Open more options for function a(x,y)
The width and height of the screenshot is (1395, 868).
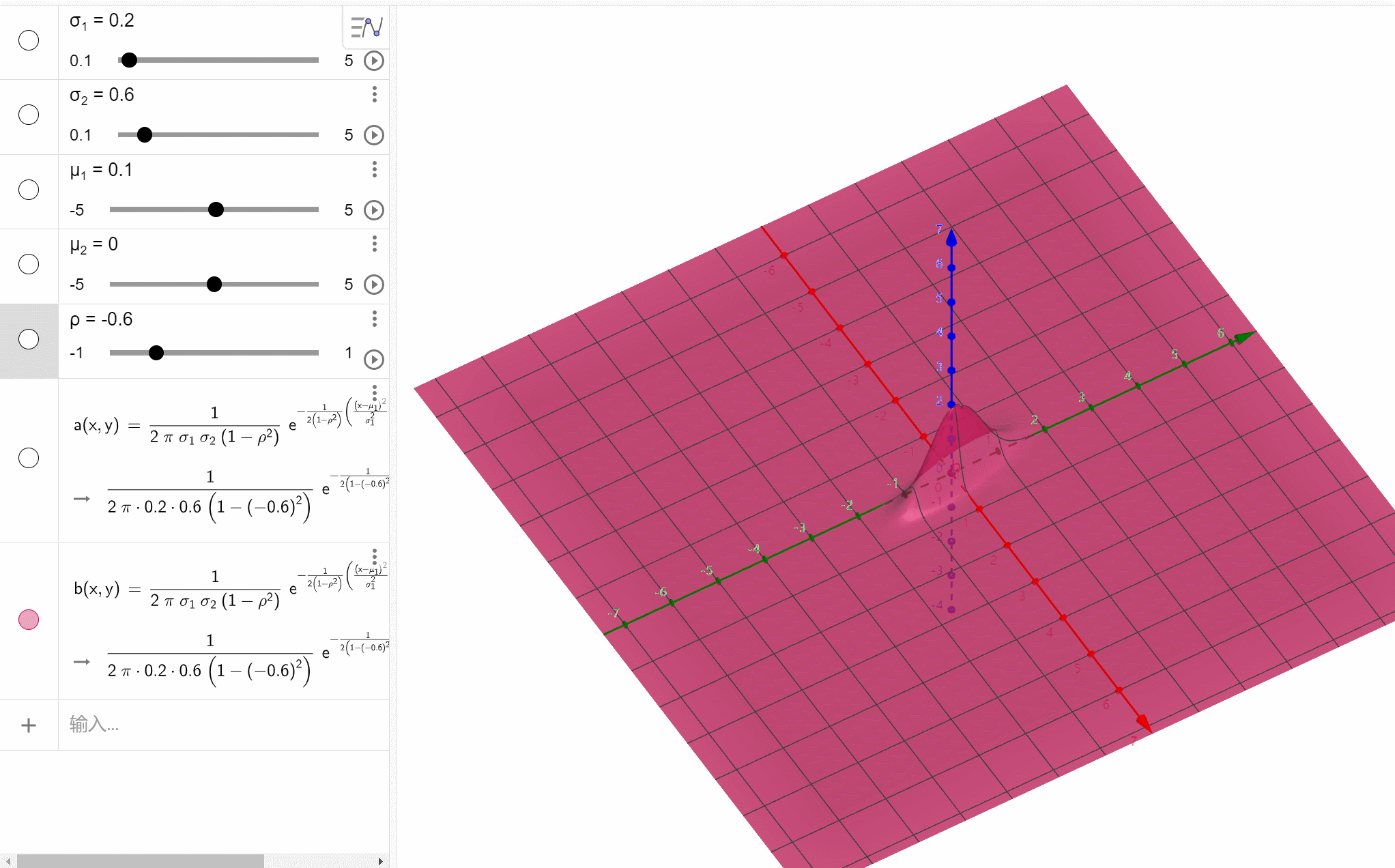pyautogui.click(x=374, y=392)
